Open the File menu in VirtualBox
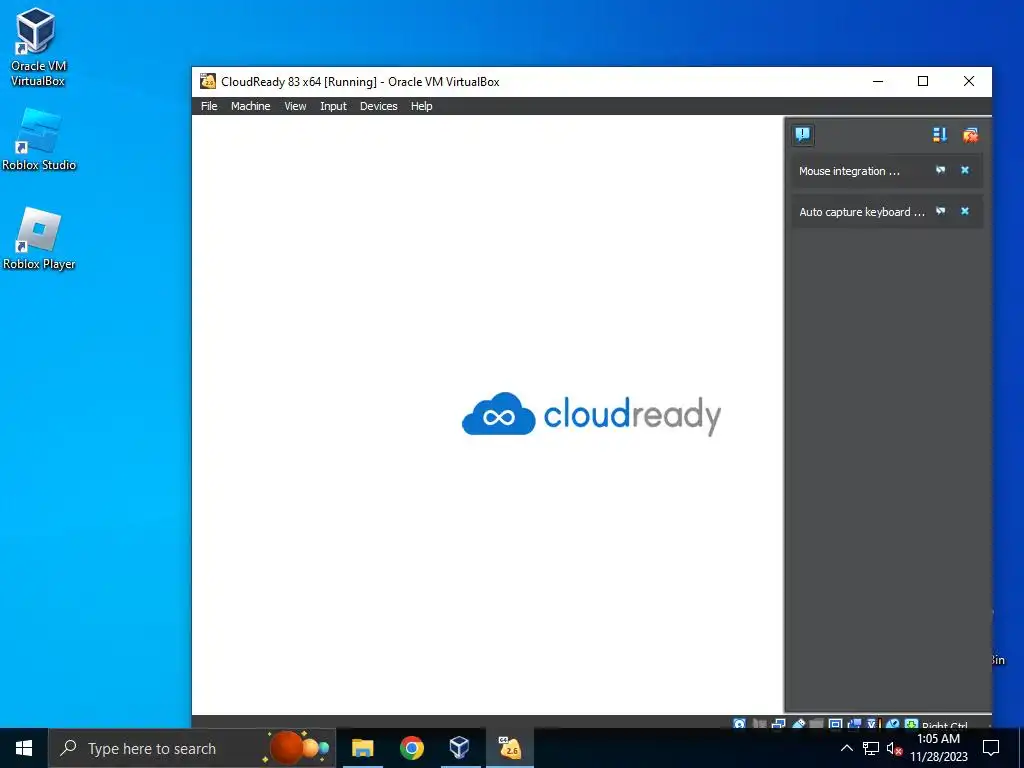The image size is (1024, 768). pyautogui.click(x=209, y=106)
